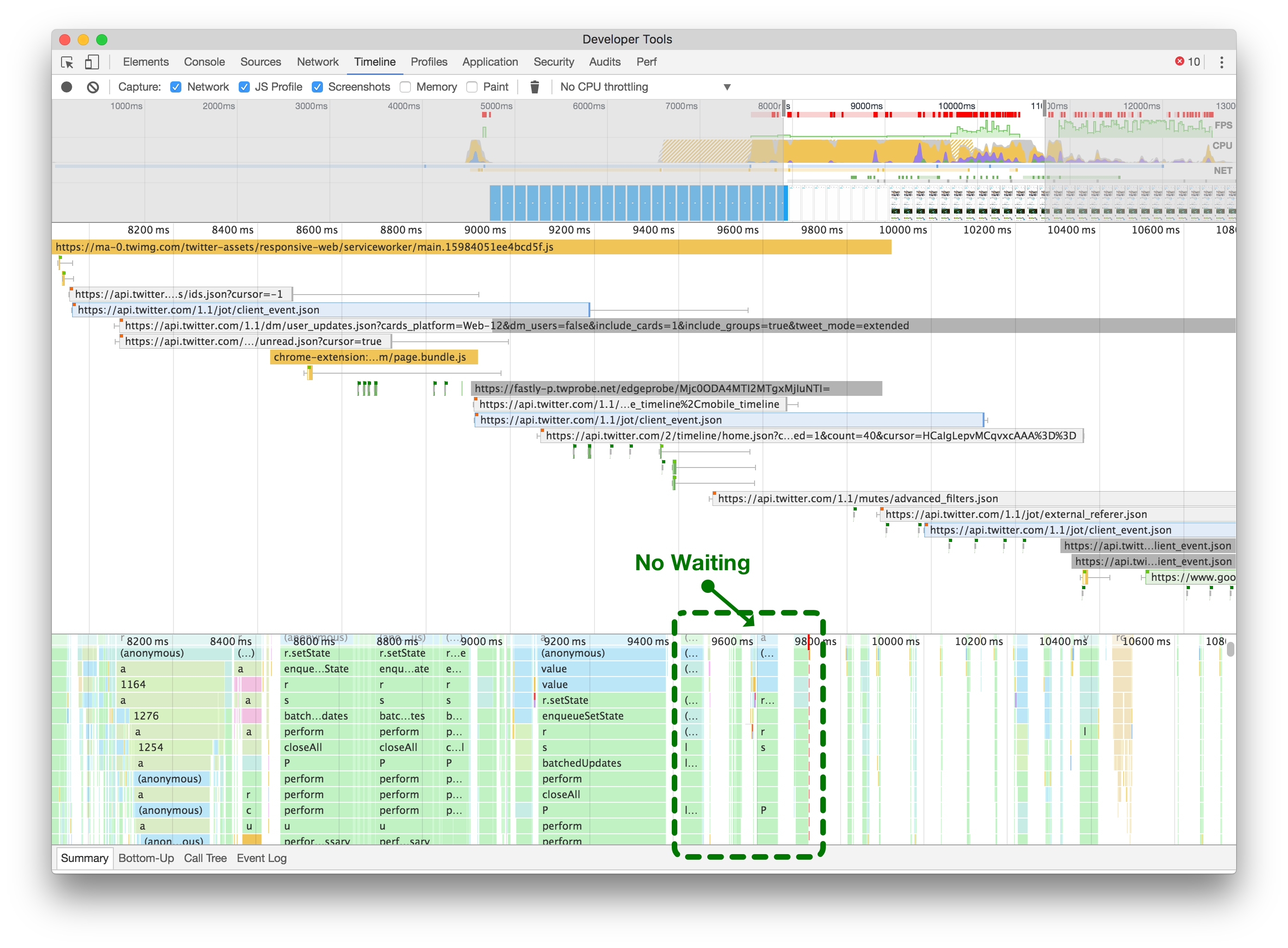Open the Console tab
The height and width of the screenshot is (948, 1288).
coord(204,62)
